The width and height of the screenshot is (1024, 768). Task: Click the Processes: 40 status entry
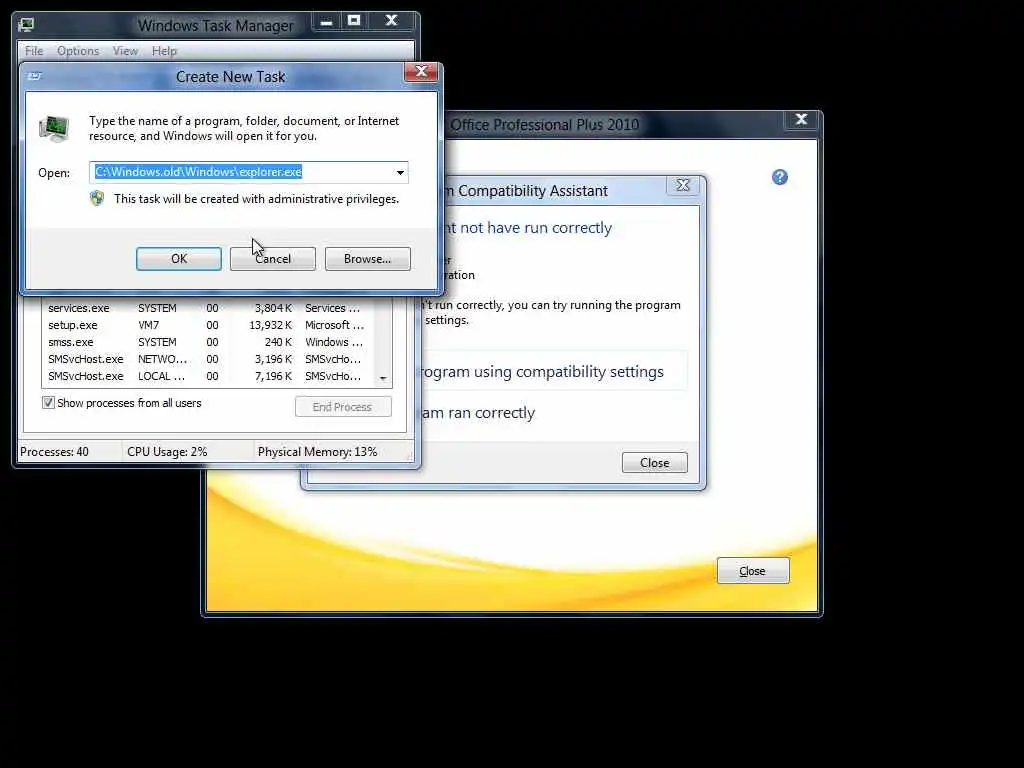click(x=54, y=452)
